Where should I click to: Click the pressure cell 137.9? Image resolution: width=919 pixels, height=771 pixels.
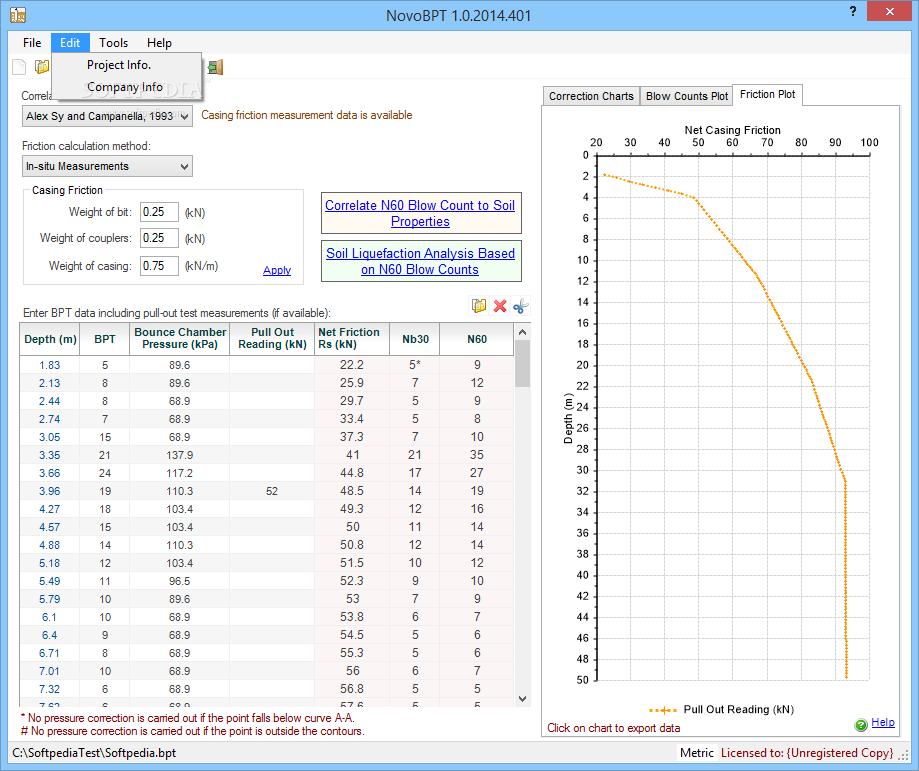coord(179,455)
